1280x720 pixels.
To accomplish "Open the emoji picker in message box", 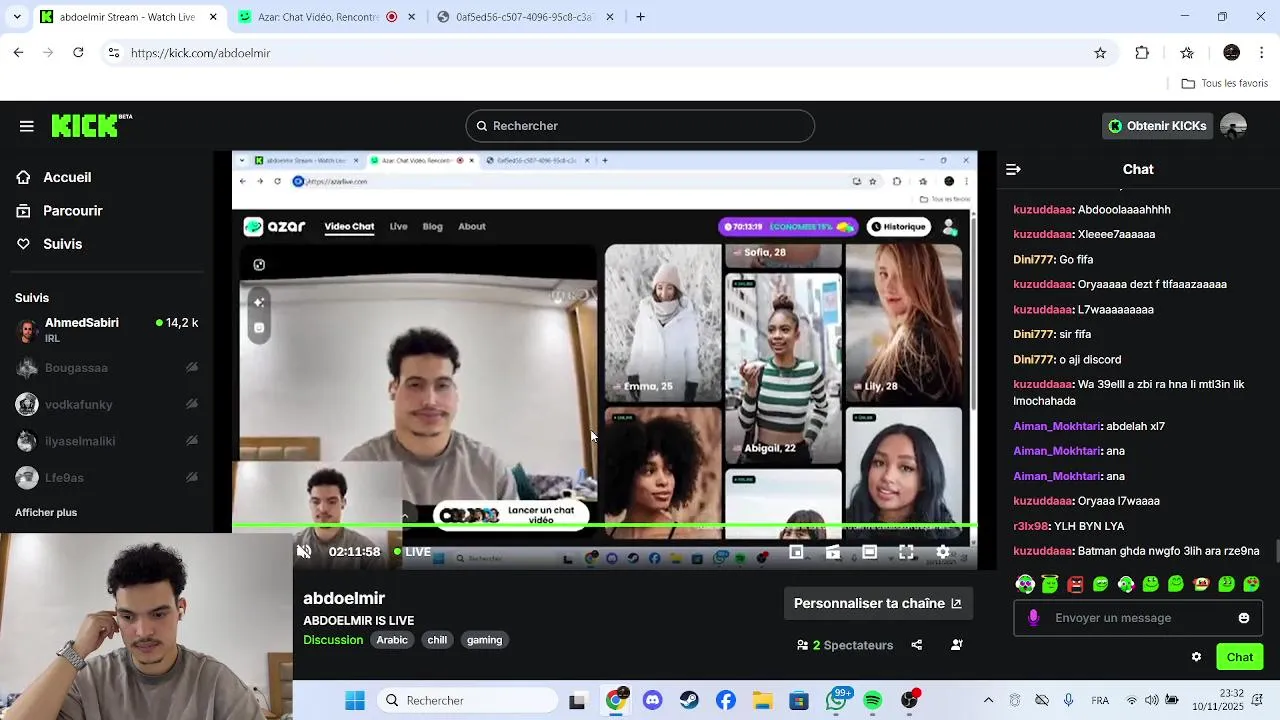I will (x=1244, y=618).
